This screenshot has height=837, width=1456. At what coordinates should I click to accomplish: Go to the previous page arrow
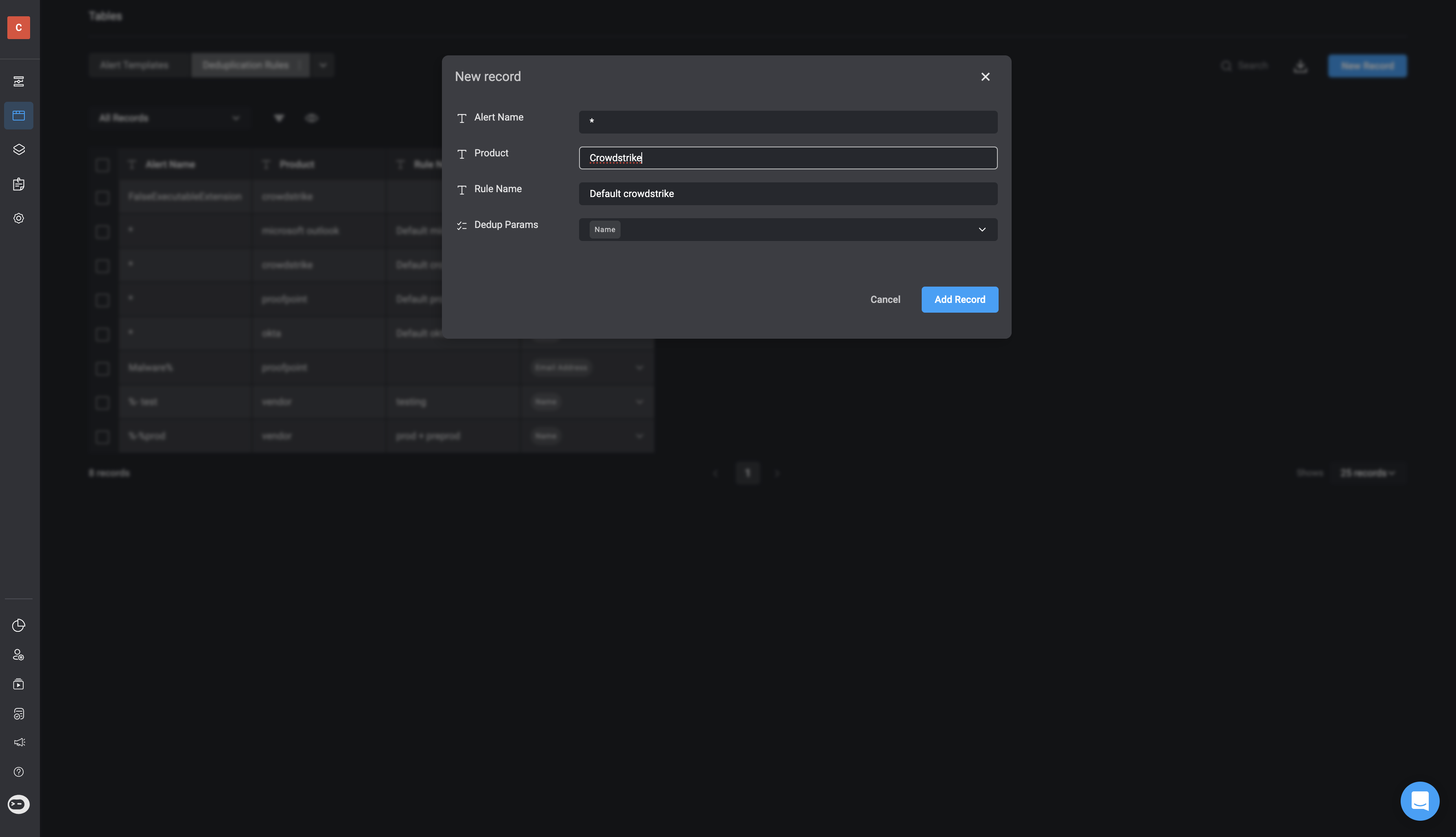click(x=716, y=473)
